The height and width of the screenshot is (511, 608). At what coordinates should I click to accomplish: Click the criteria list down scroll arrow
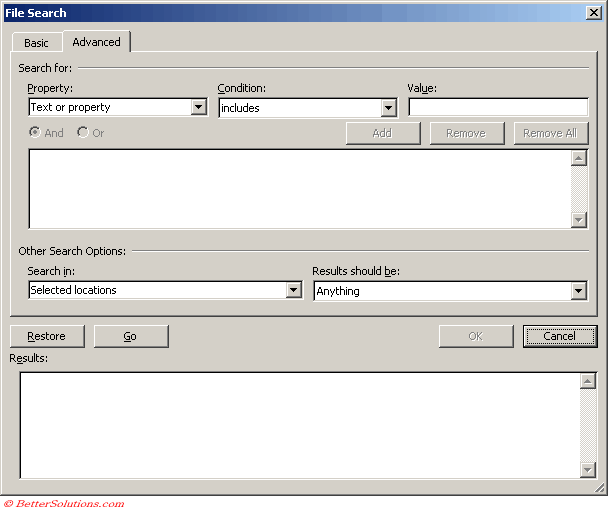579,220
